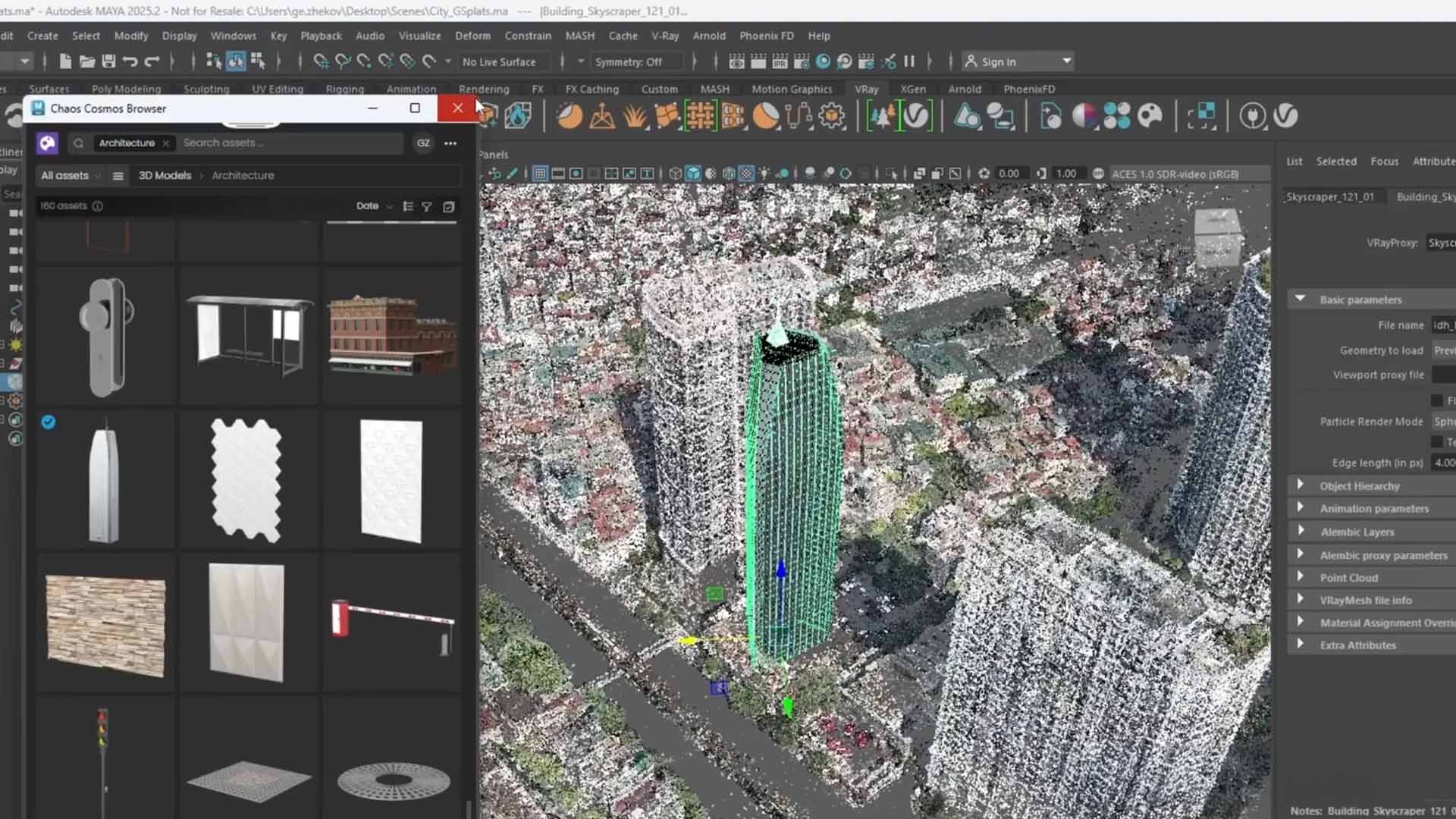Open the three-dots menu in Cosmos Browser
This screenshot has height=819, width=1456.
point(450,143)
